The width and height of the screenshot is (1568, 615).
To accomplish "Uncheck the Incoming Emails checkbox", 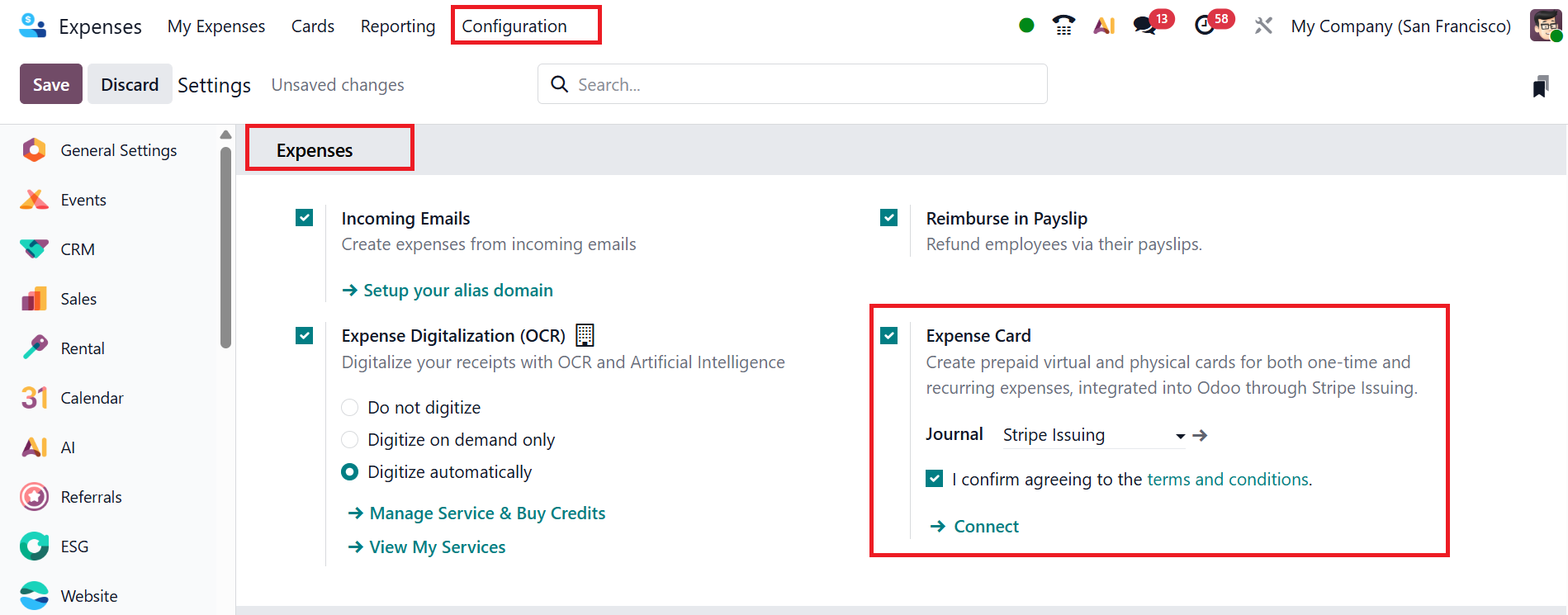I will pyautogui.click(x=305, y=218).
